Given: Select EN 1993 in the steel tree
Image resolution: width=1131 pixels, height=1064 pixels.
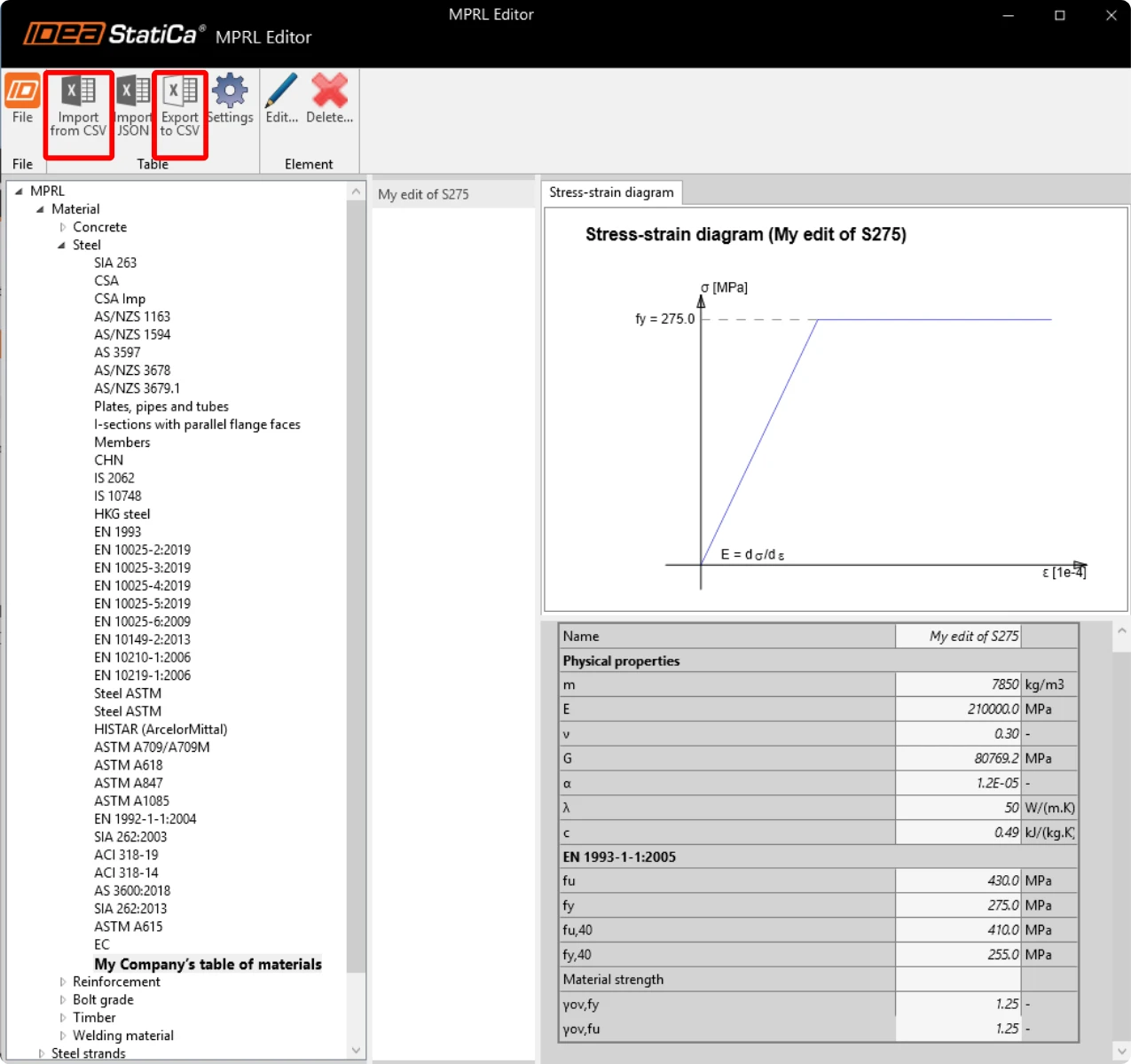Looking at the screenshot, I should (118, 532).
